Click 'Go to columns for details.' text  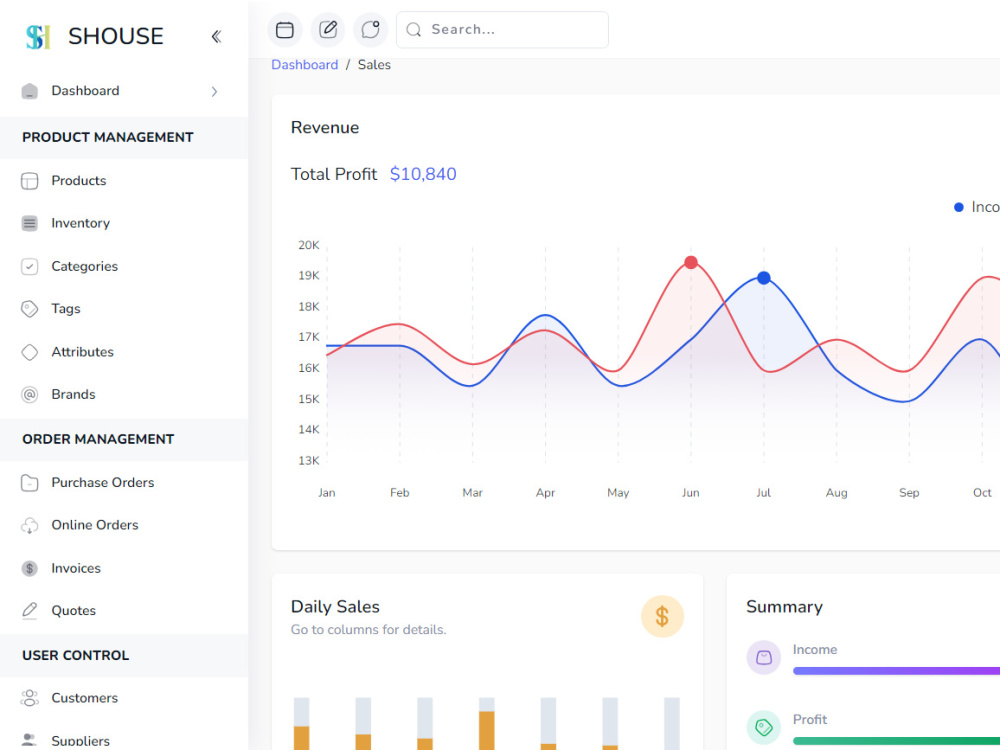click(369, 630)
